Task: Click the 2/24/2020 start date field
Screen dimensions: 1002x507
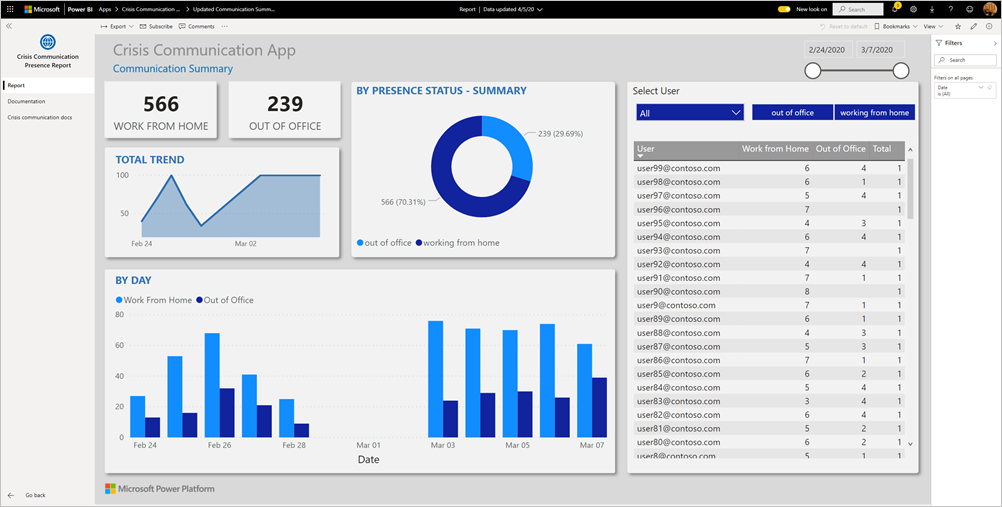Action: tap(827, 50)
